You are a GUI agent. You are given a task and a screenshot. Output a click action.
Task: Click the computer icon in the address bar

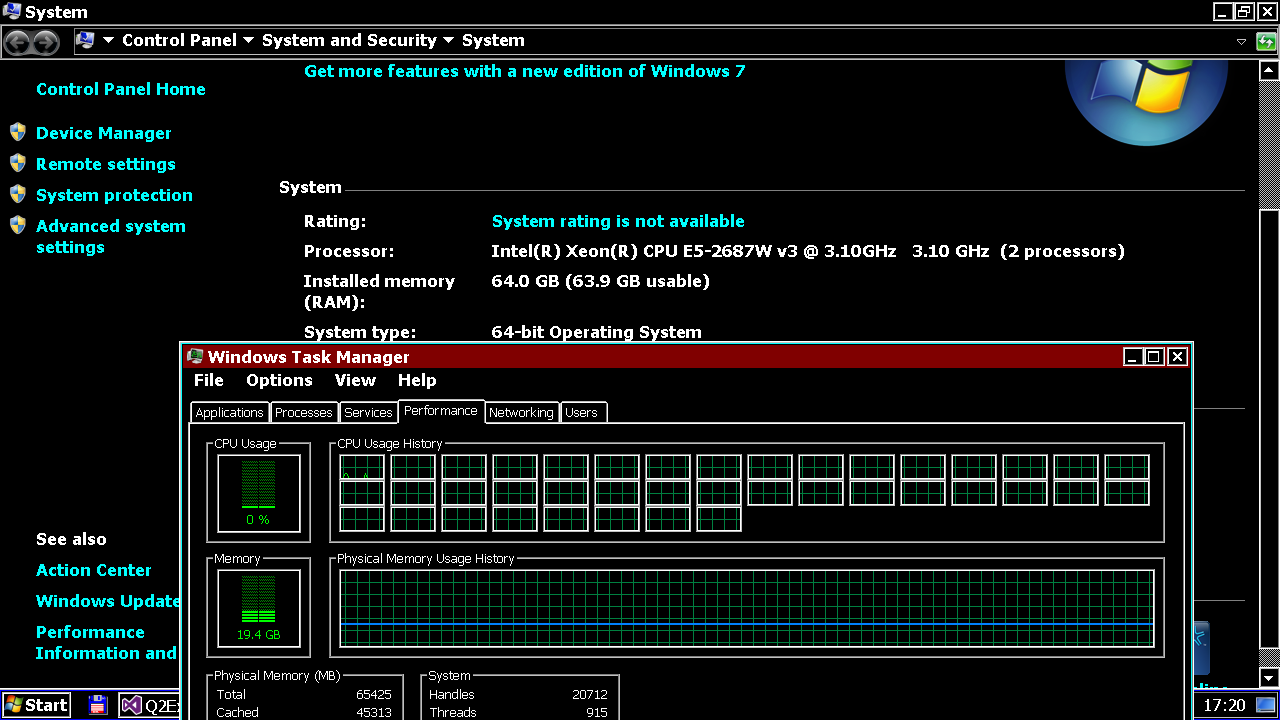85,41
